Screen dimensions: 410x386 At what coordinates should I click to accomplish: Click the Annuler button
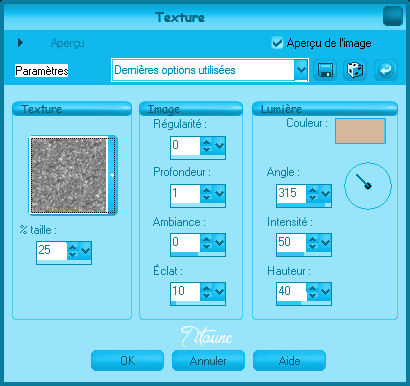point(208,360)
